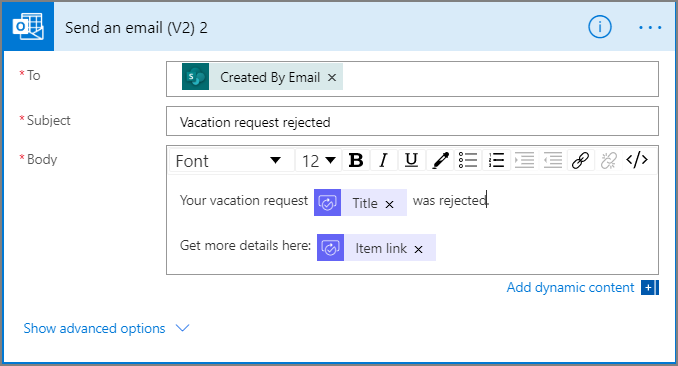Remove the Title dynamic token
678x366 pixels.
389,204
